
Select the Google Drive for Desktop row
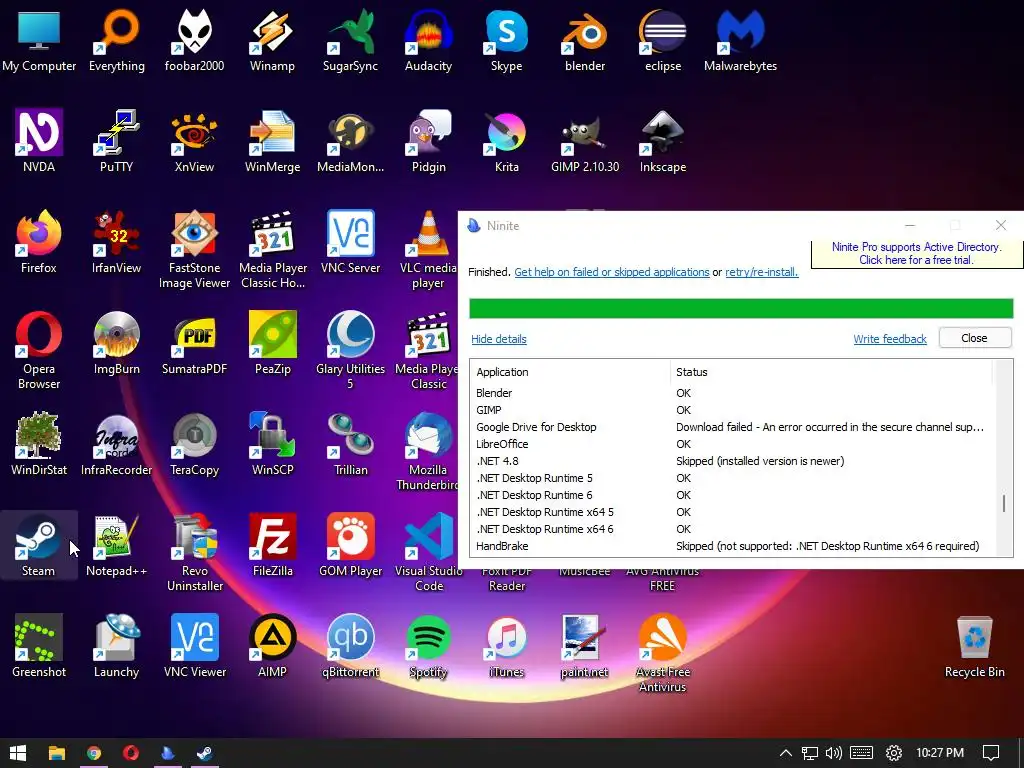click(735, 427)
